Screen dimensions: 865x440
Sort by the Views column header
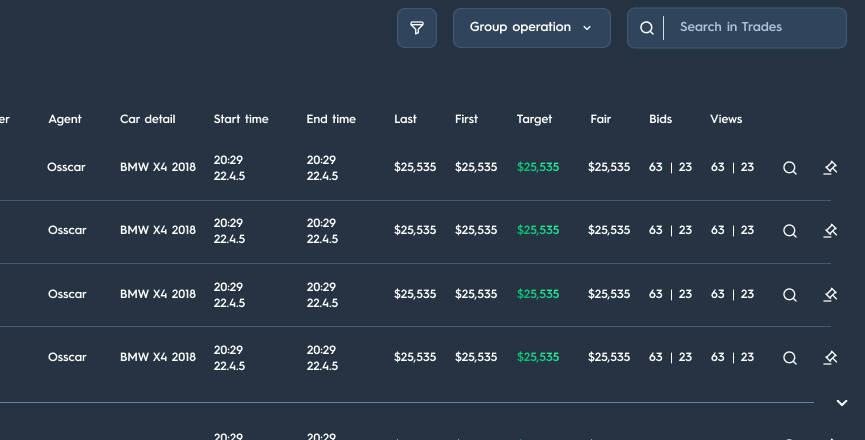coord(726,119)
